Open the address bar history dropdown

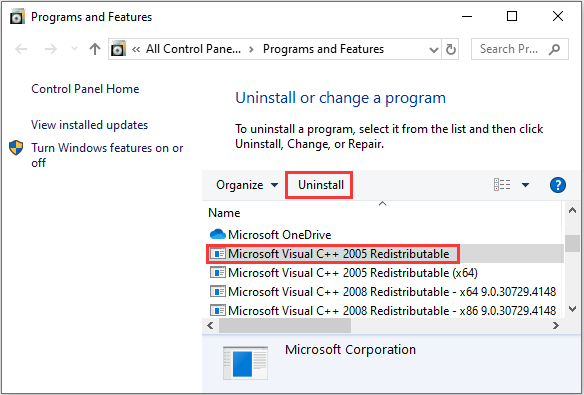(x=434, y=50)
